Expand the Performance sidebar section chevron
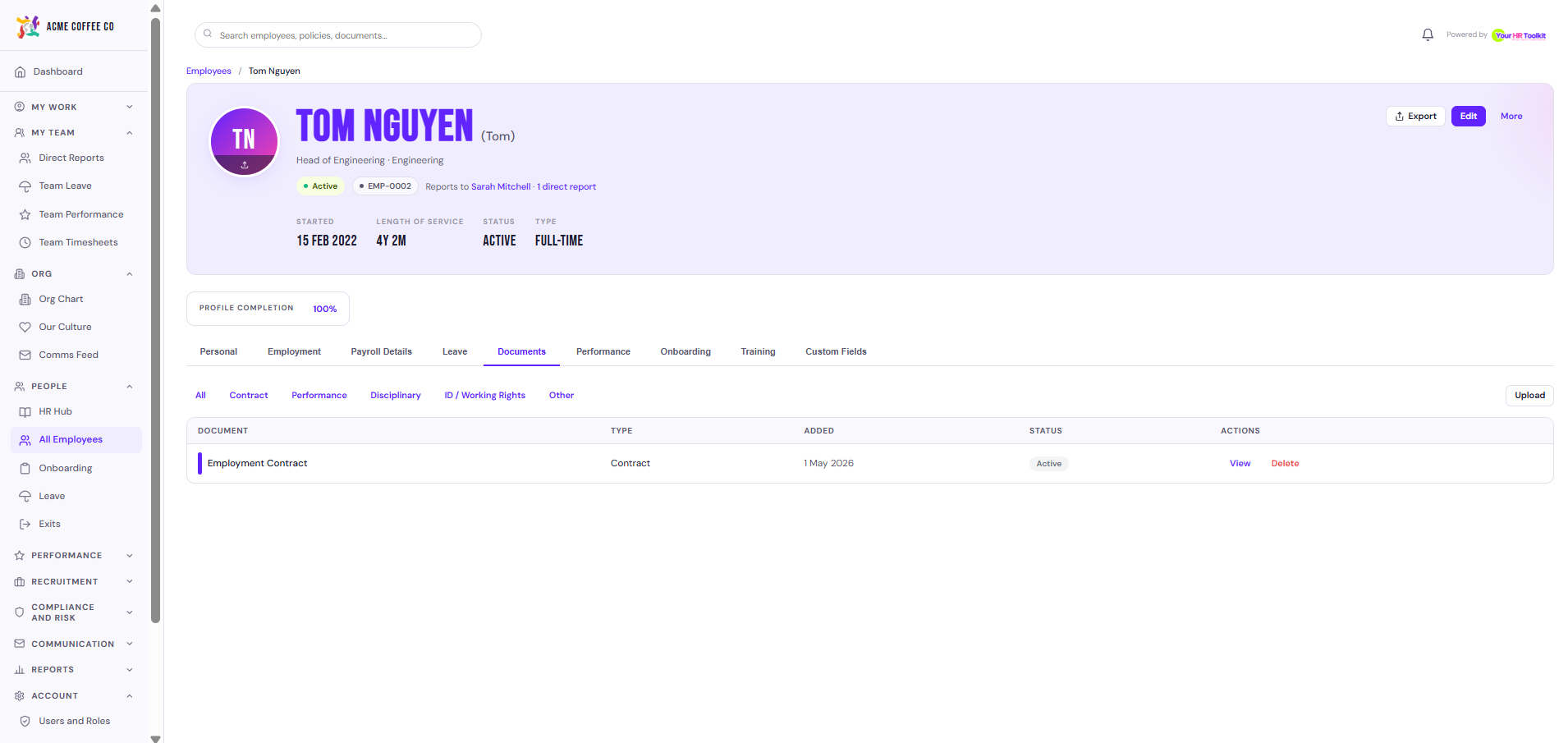Image resolution: width=1568 pixels, height=743 pixels. click(130, 556)
